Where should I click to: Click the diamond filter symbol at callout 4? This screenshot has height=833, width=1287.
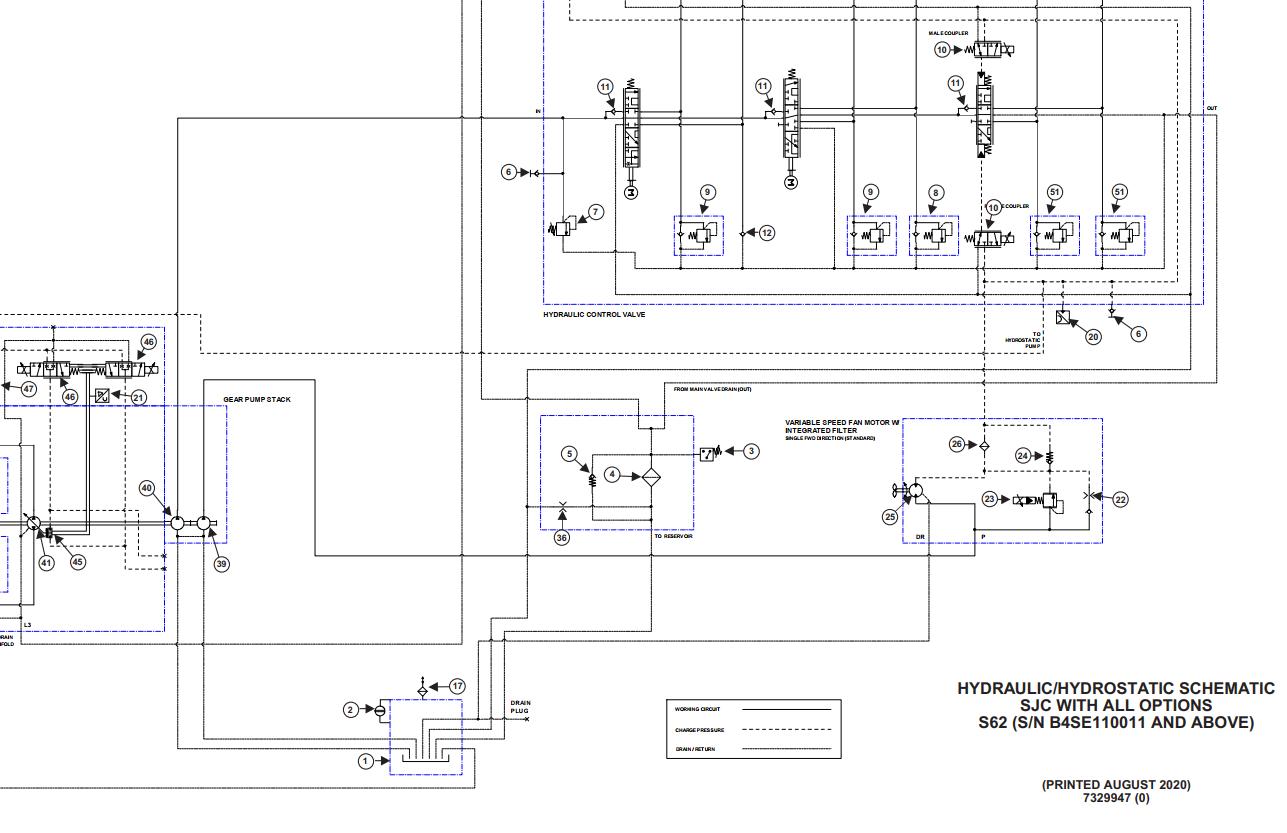[x=651, y=476]
